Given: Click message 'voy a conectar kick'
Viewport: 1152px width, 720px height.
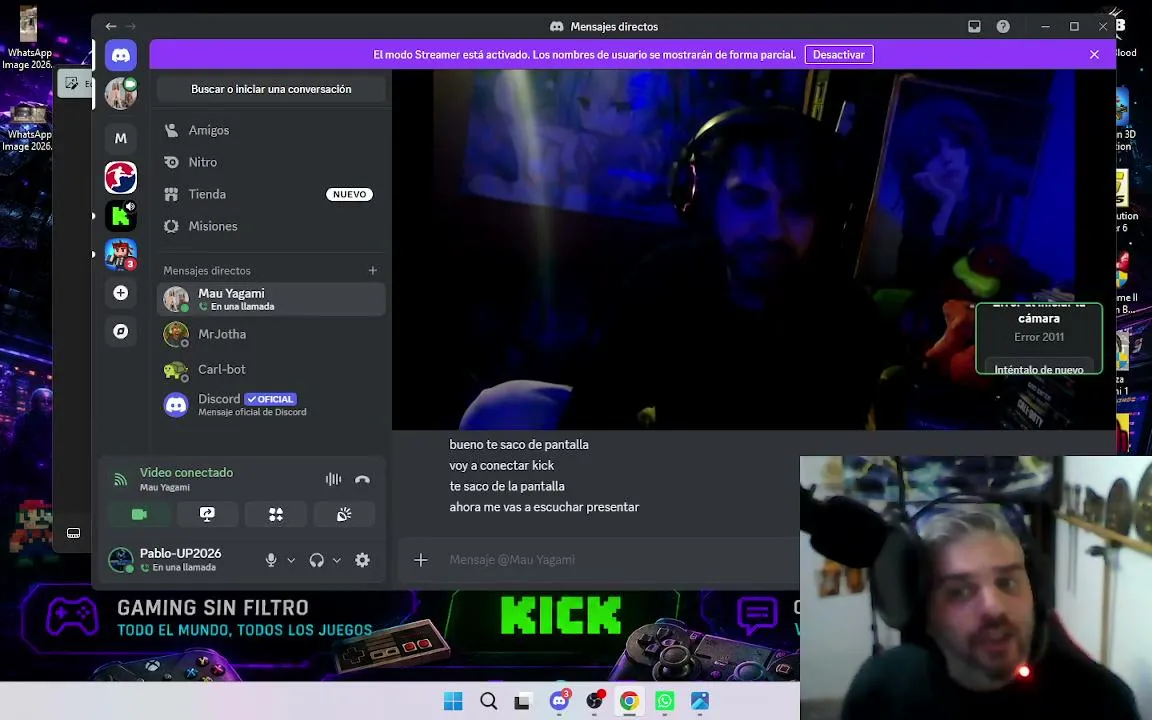Looking at the screenshot, I should coord(502,465).
